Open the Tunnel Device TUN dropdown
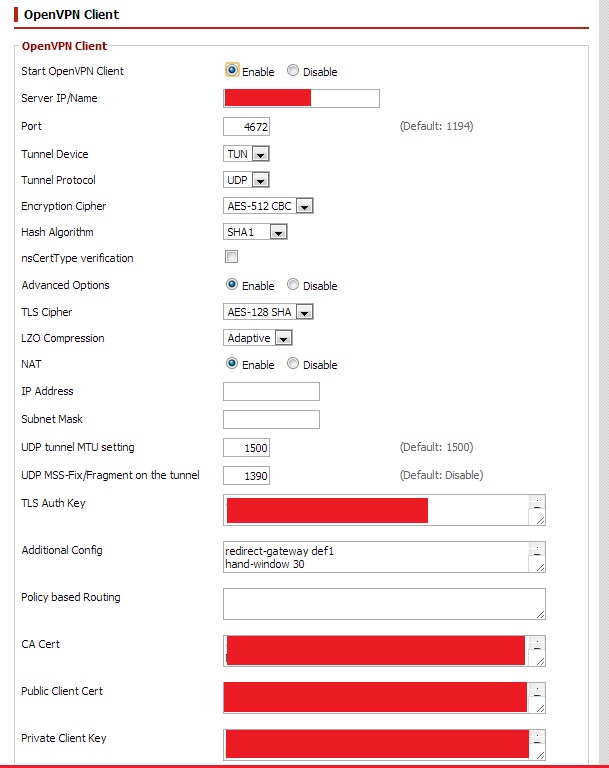 point(246,154)
